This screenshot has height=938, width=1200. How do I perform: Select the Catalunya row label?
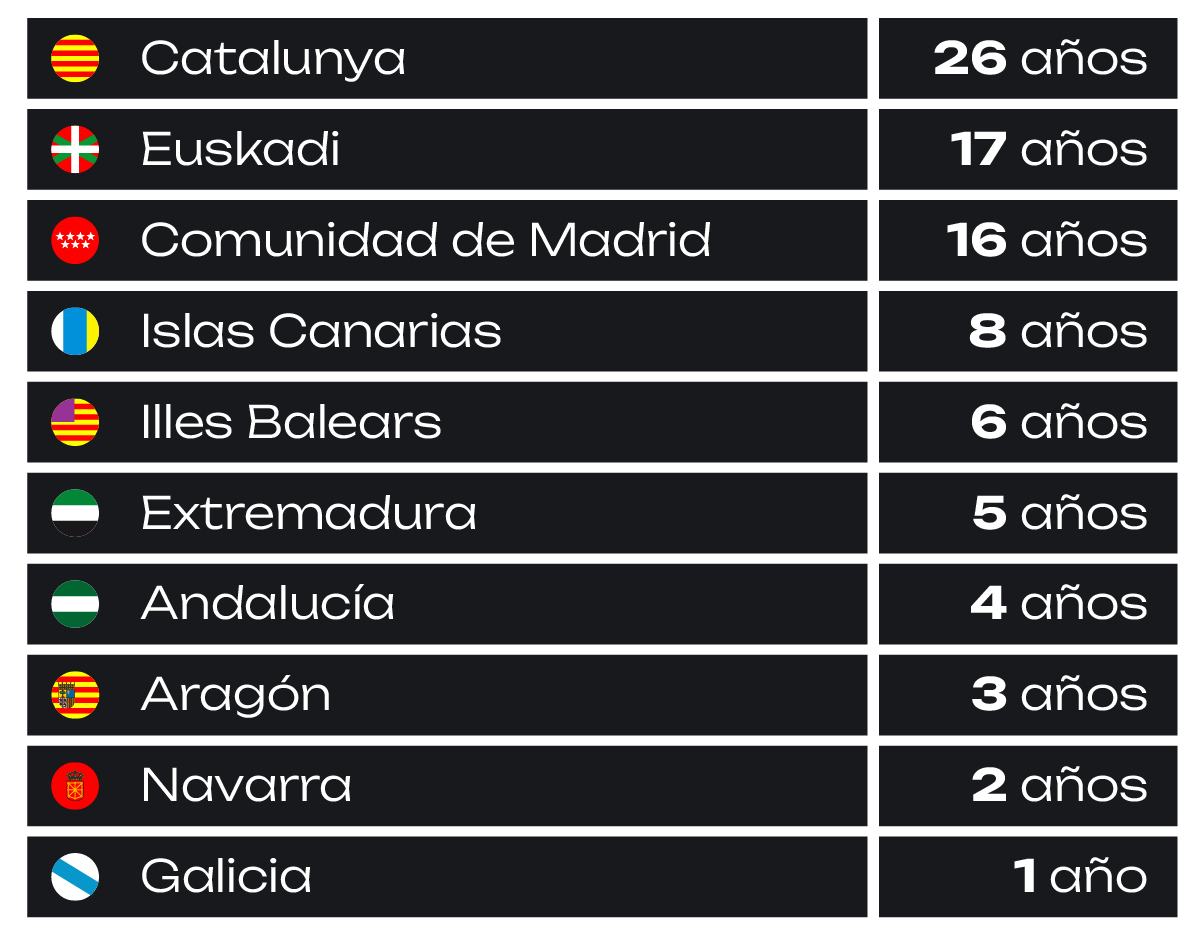click(x=273, y=59)
